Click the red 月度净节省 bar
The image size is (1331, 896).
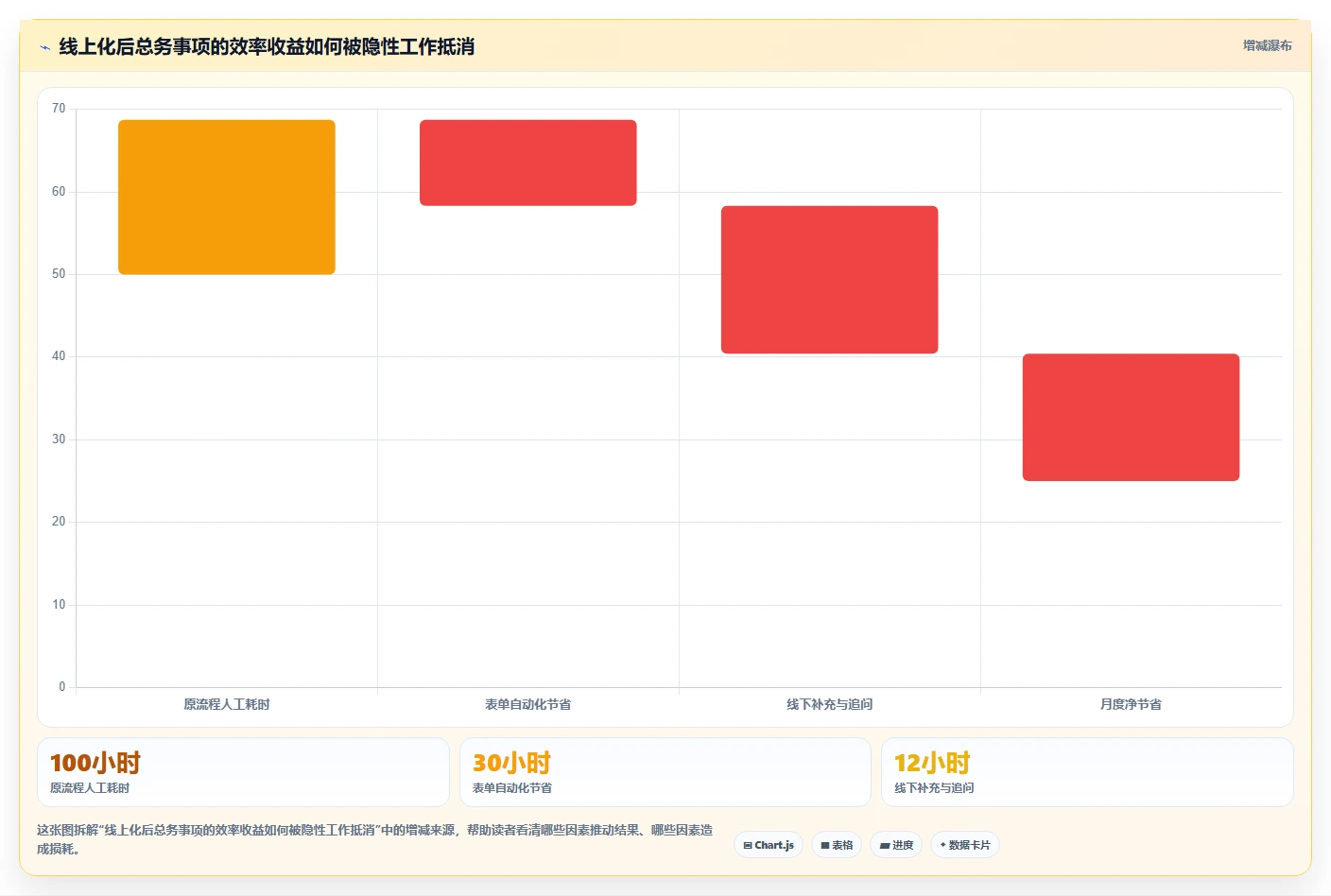pyautogui.click(x=1131, y=417)
